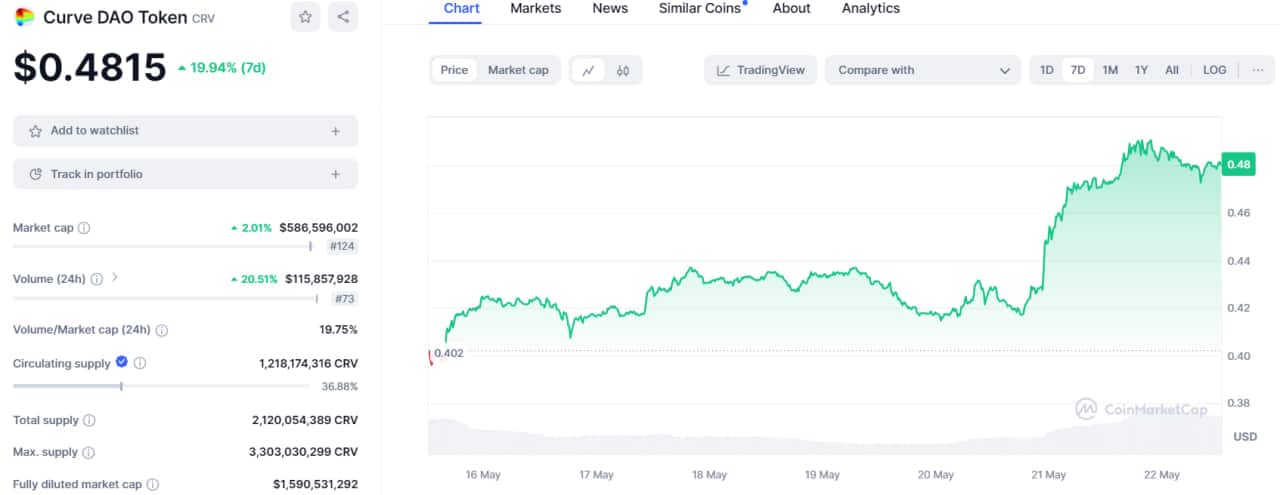Image resolution: width=1280 pixels, height=495 pixels.
Task: Open the News tab
Action: click(x=610, y=8)
